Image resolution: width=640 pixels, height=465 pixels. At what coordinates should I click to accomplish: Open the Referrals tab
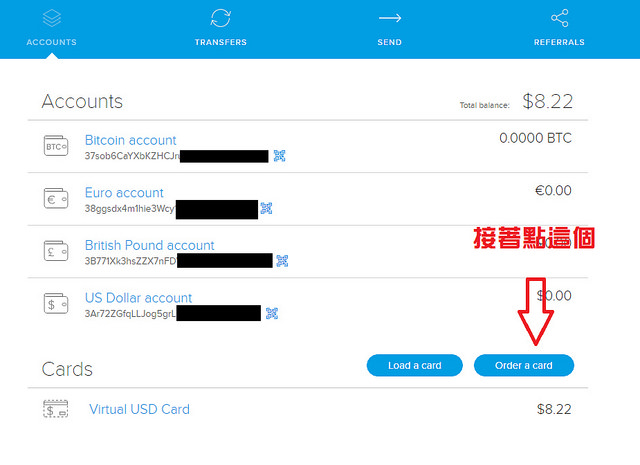[x=559, y=27]
